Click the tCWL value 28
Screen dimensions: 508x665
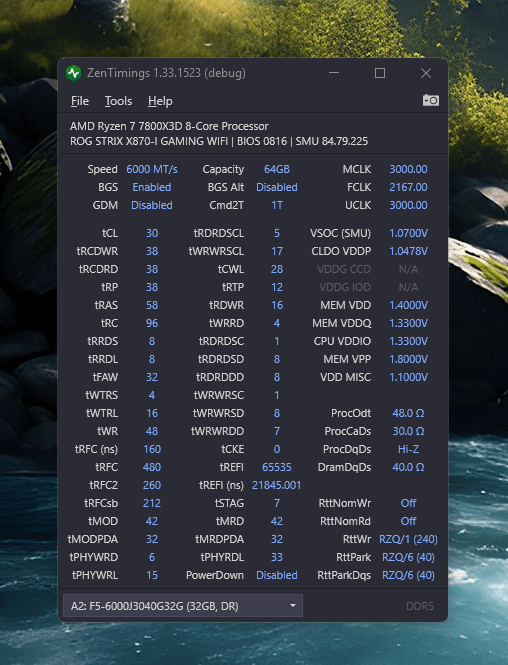coord(277,269)
